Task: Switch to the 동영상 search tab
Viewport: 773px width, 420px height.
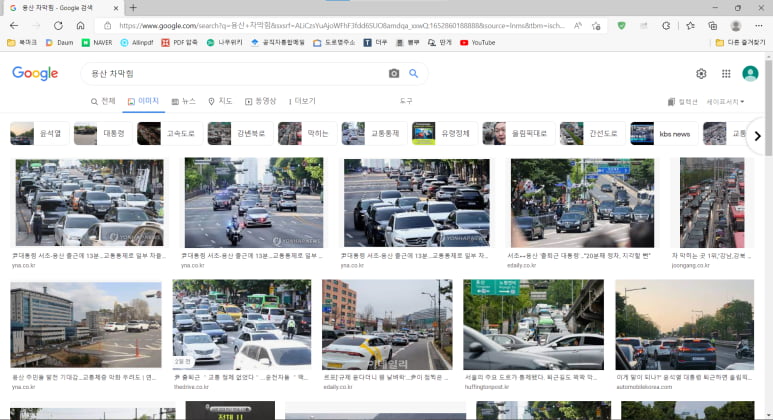Action: coord(260,101)
